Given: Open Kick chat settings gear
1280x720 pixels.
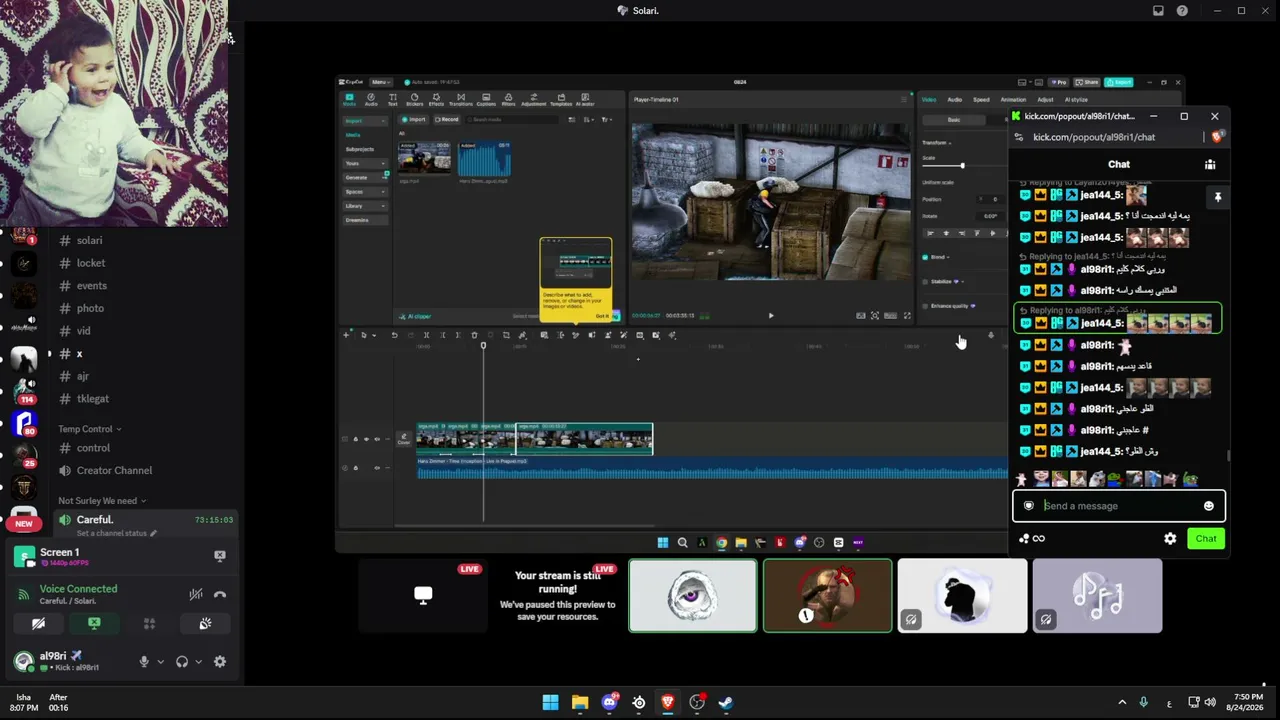Looking at the screenshot, I should tap(1170, 539).
